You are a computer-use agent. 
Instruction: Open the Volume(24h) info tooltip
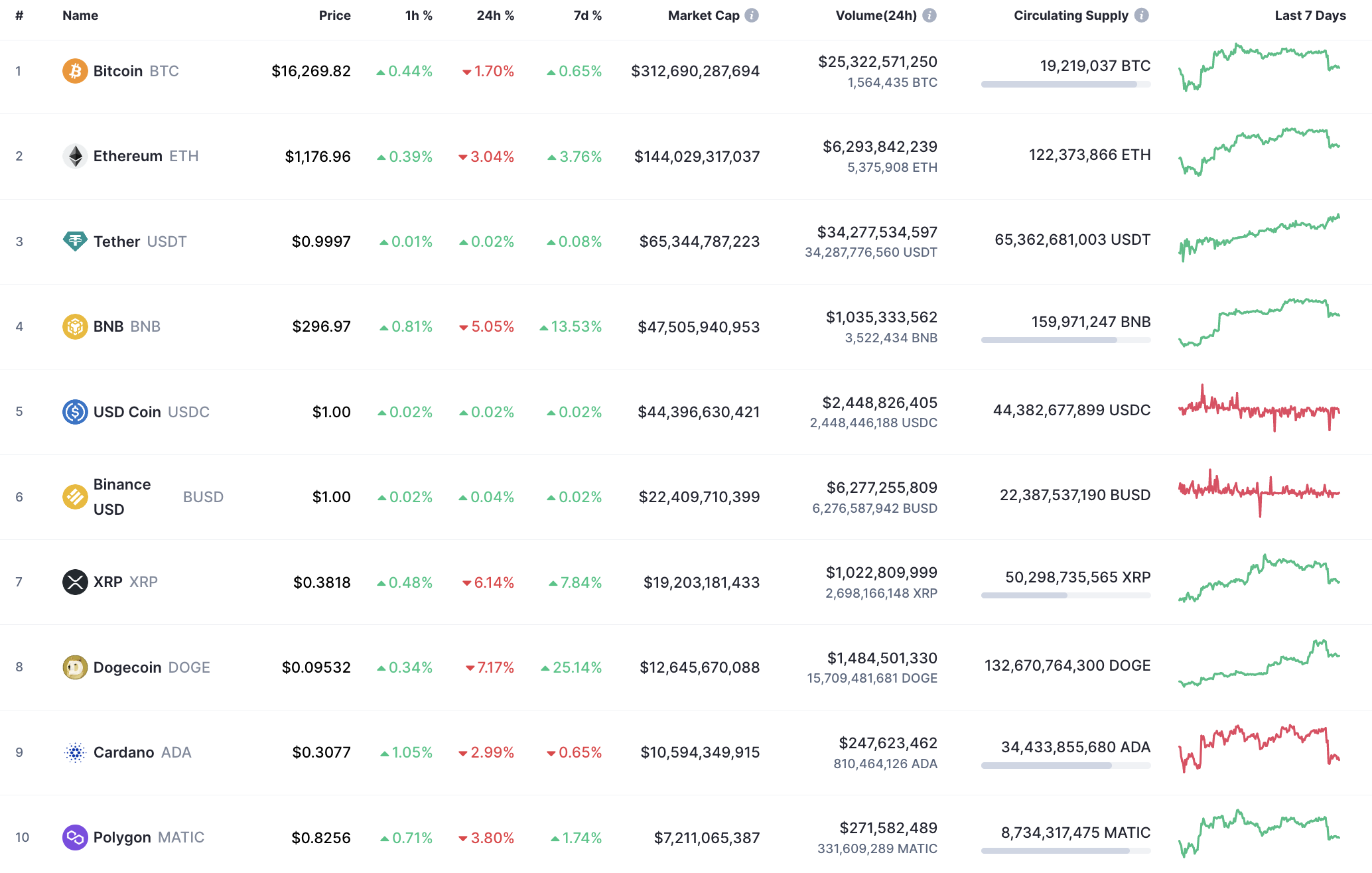(930, 15)
